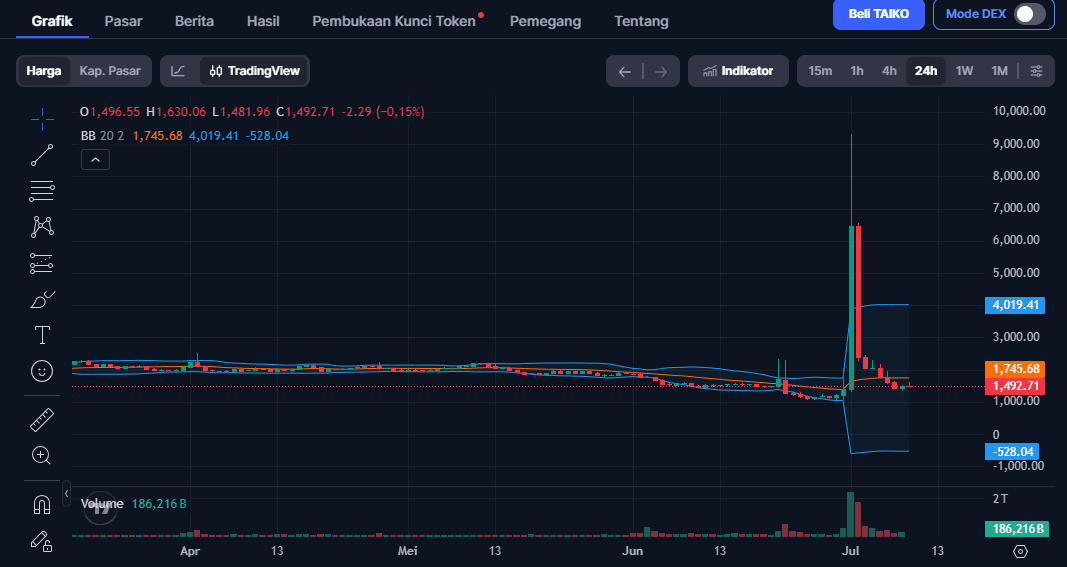Click the -528.04 lower band label
Screen dimensions: 1067x567
(x=1013, y=451)
